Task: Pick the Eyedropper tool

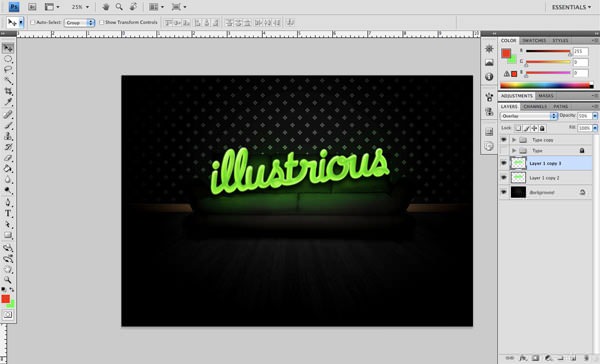Action: (x=8, y=102)
